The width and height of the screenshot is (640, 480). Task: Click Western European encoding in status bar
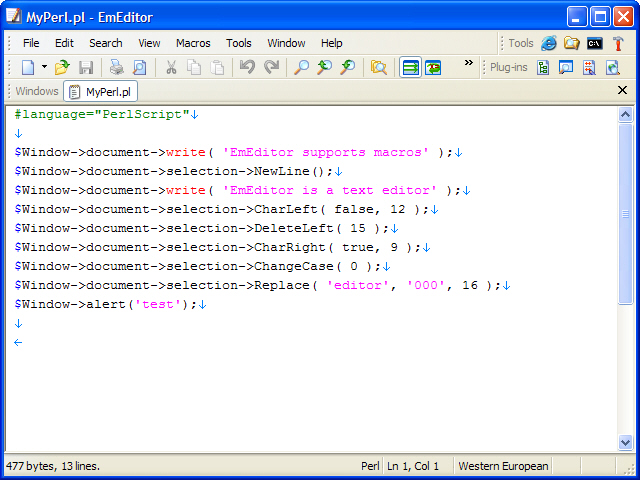pyautogui.click(x=503, y=466)
